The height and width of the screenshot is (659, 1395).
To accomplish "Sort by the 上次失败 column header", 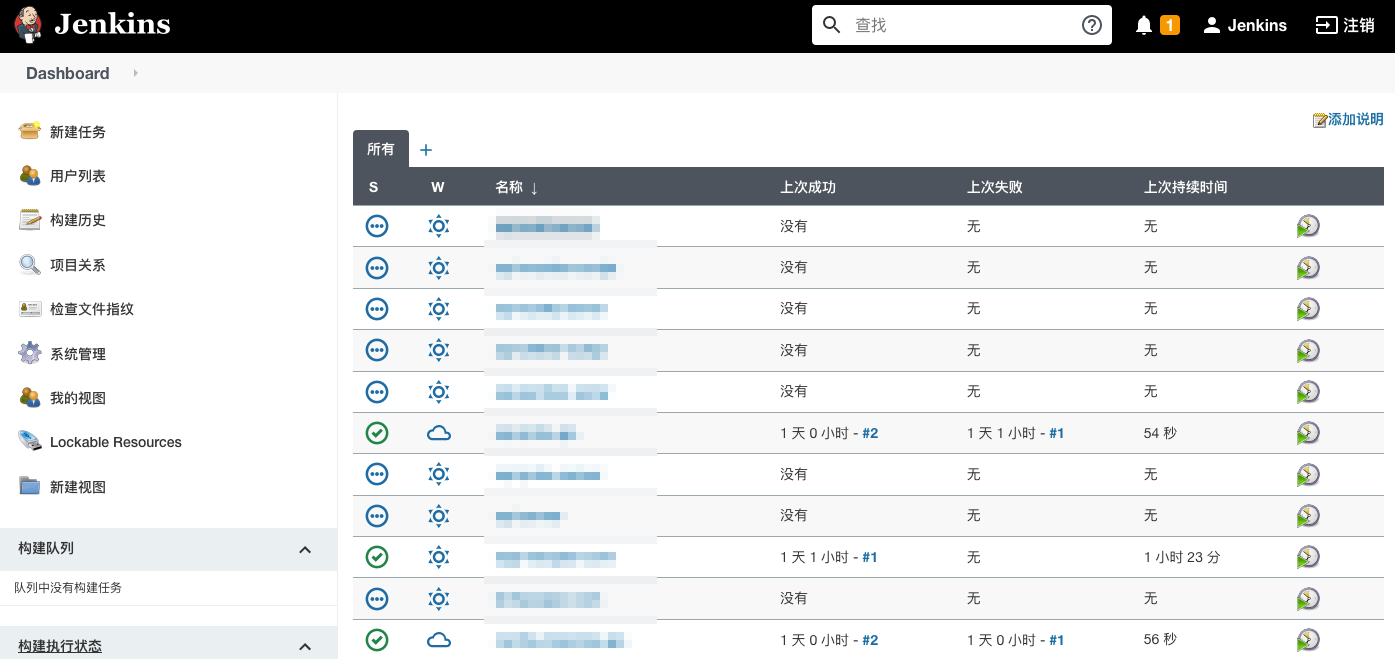I will [995, 187].
